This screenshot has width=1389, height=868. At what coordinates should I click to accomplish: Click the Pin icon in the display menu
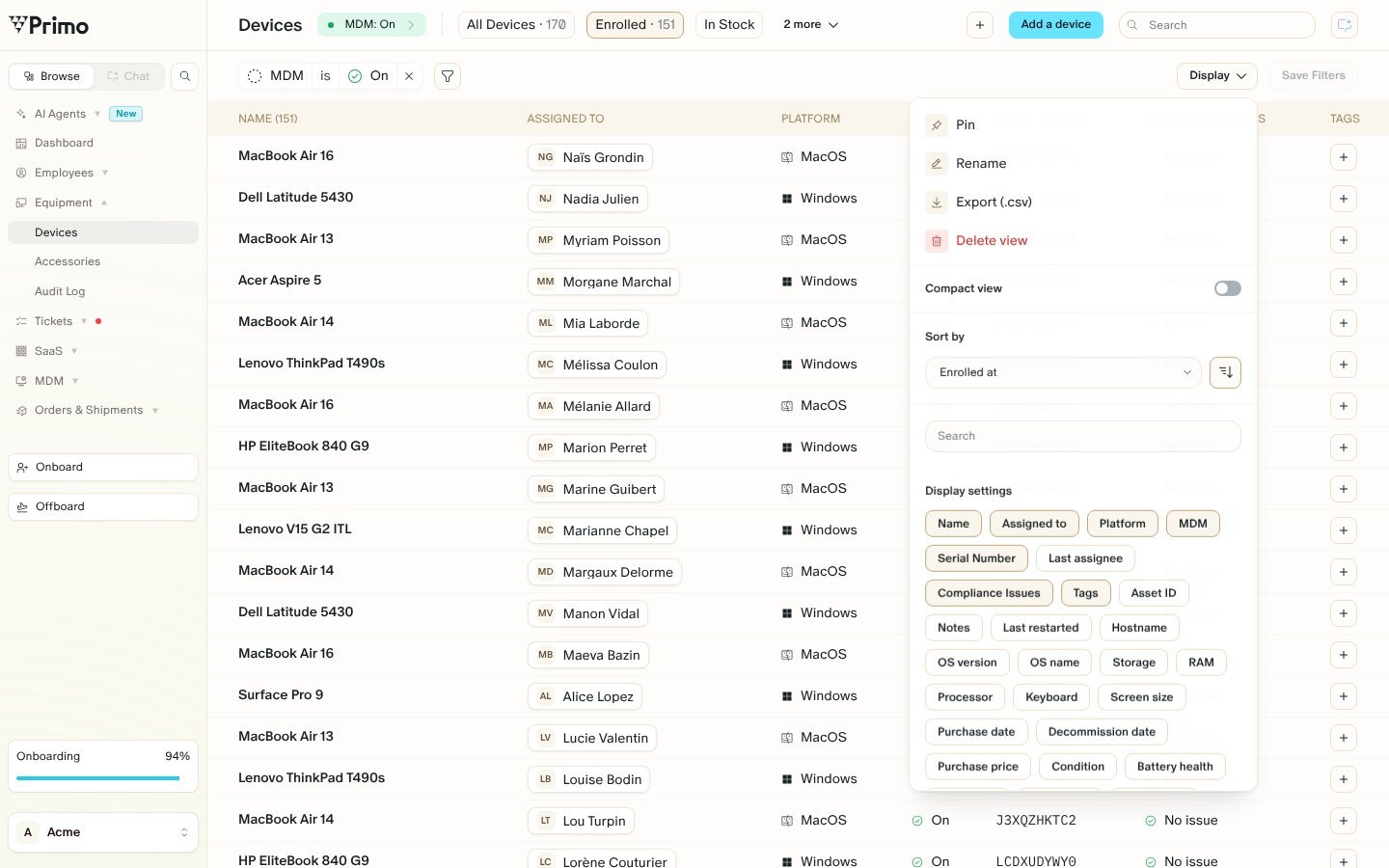(x=937, y=125)
